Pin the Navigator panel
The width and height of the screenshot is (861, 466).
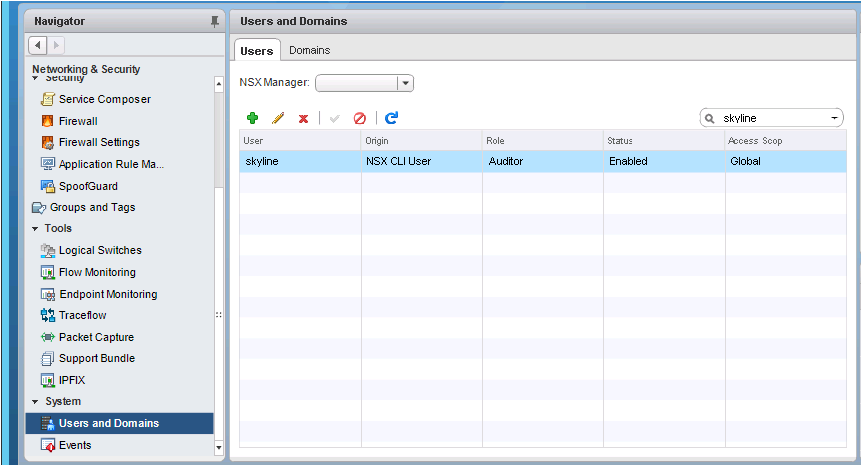pyautogui.click(x=214, y=21)
